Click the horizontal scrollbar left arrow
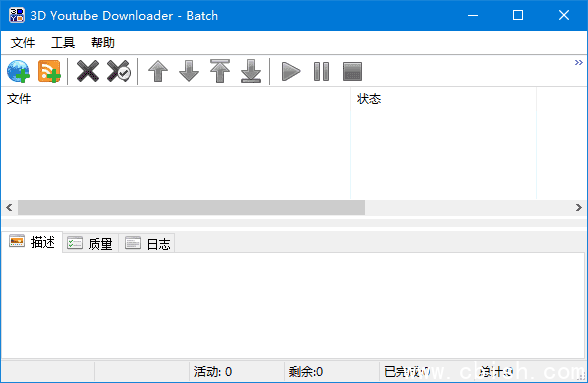The image size is (588, 383). pos(9,207)
